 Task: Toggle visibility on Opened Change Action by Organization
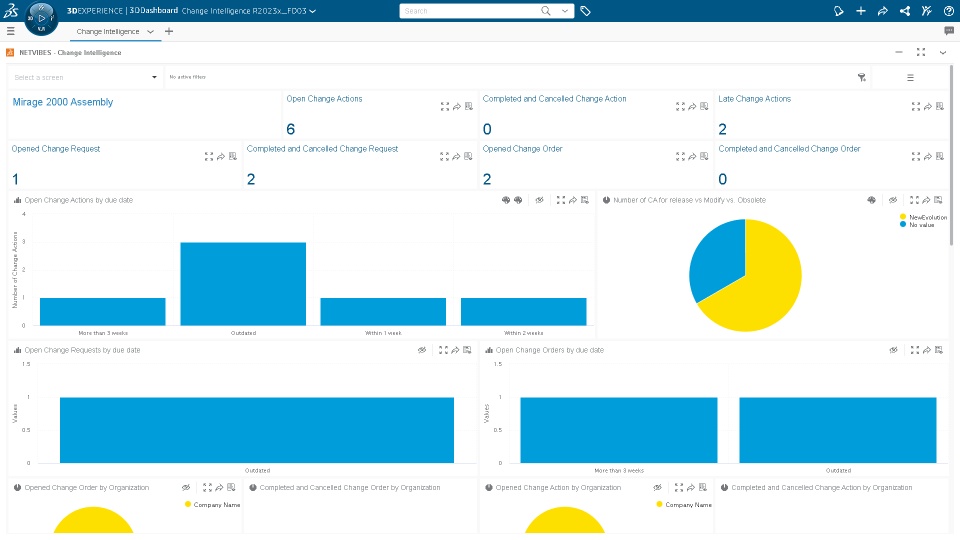pyautogui.click(x=658, y=487)
